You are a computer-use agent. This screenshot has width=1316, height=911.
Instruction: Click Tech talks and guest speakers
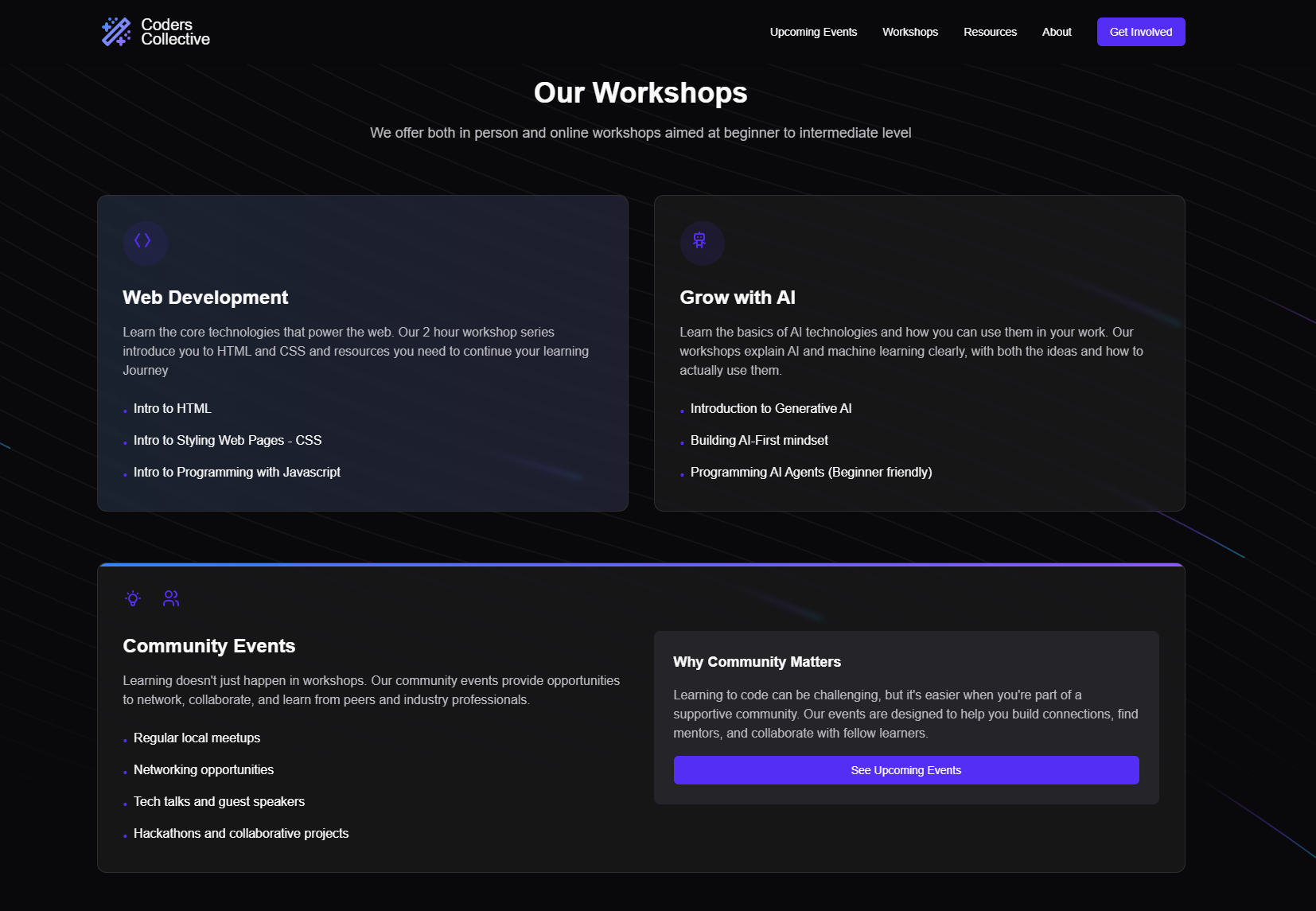219,801
